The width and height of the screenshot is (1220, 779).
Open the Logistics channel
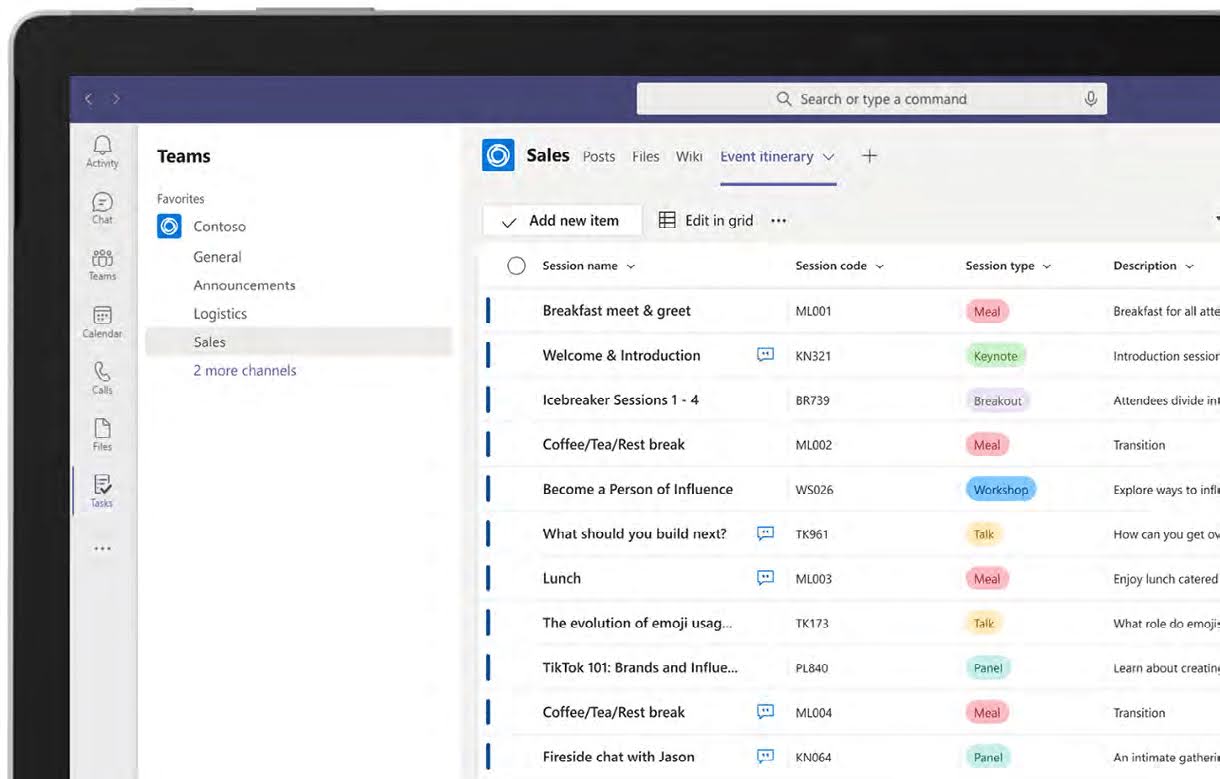(220, 313)
